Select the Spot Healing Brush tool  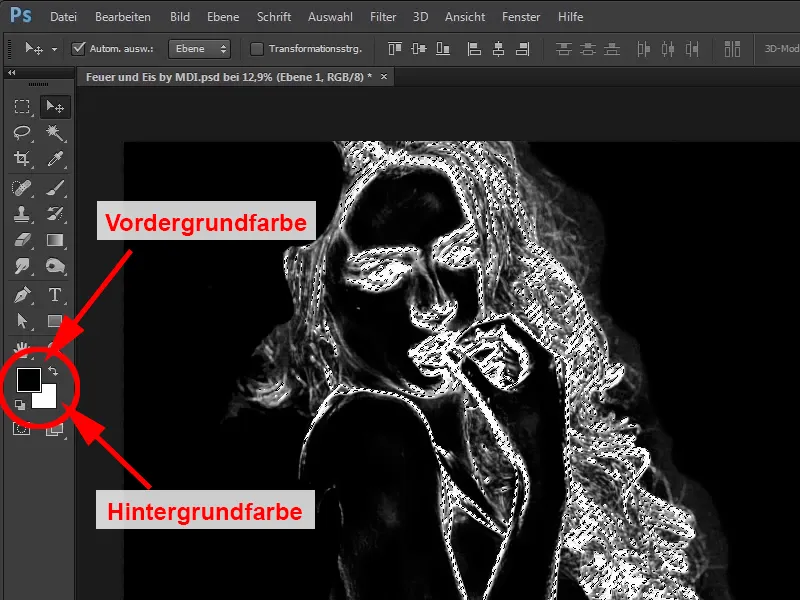point(21,188)
